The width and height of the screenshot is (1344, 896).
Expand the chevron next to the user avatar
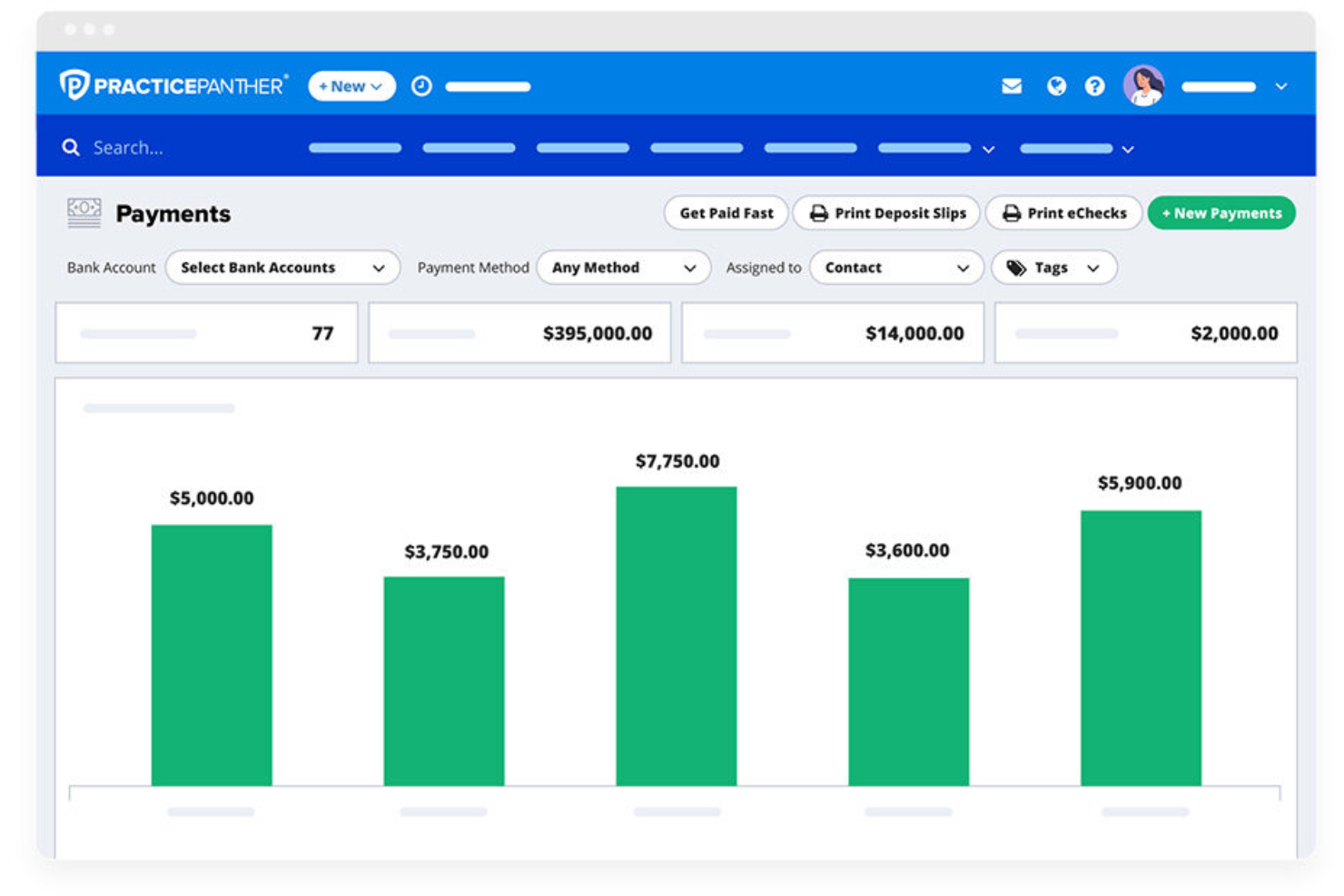pos(1280,86)
